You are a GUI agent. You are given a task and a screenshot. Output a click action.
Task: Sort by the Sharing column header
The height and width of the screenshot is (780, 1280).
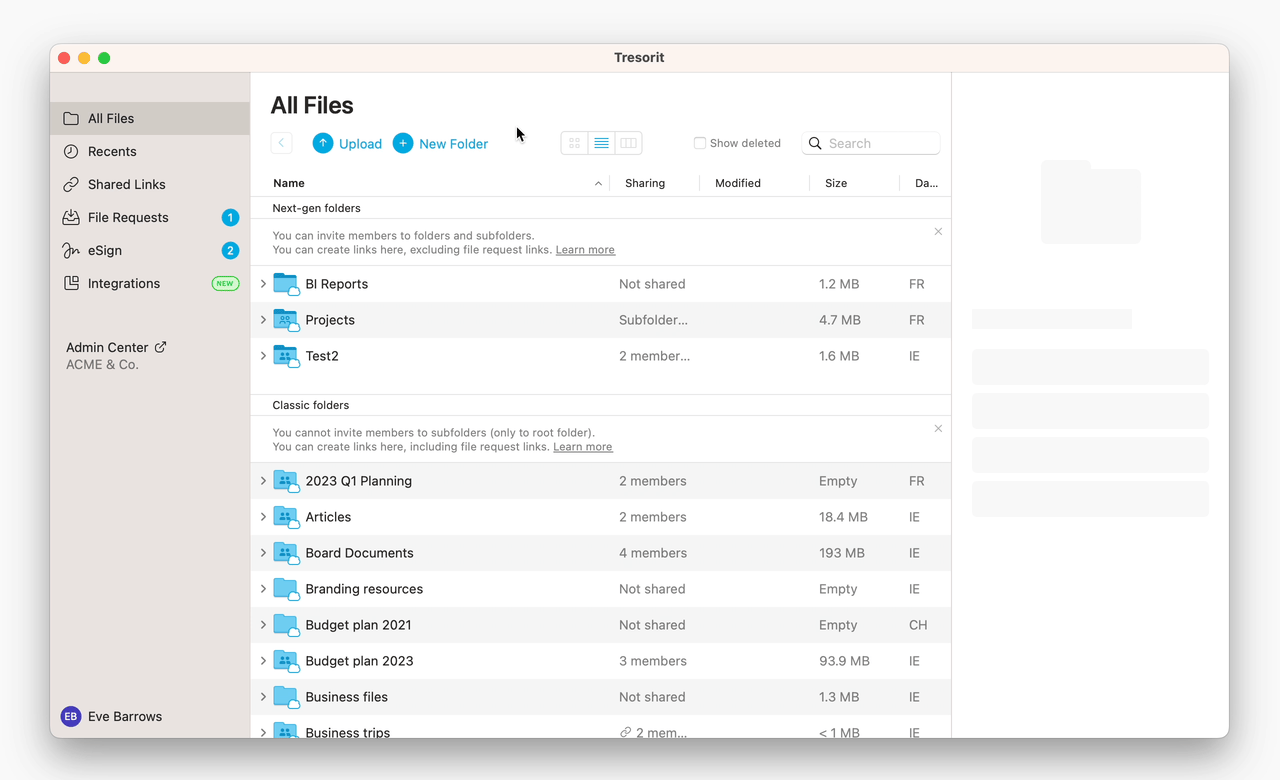(x=645, y=183)
